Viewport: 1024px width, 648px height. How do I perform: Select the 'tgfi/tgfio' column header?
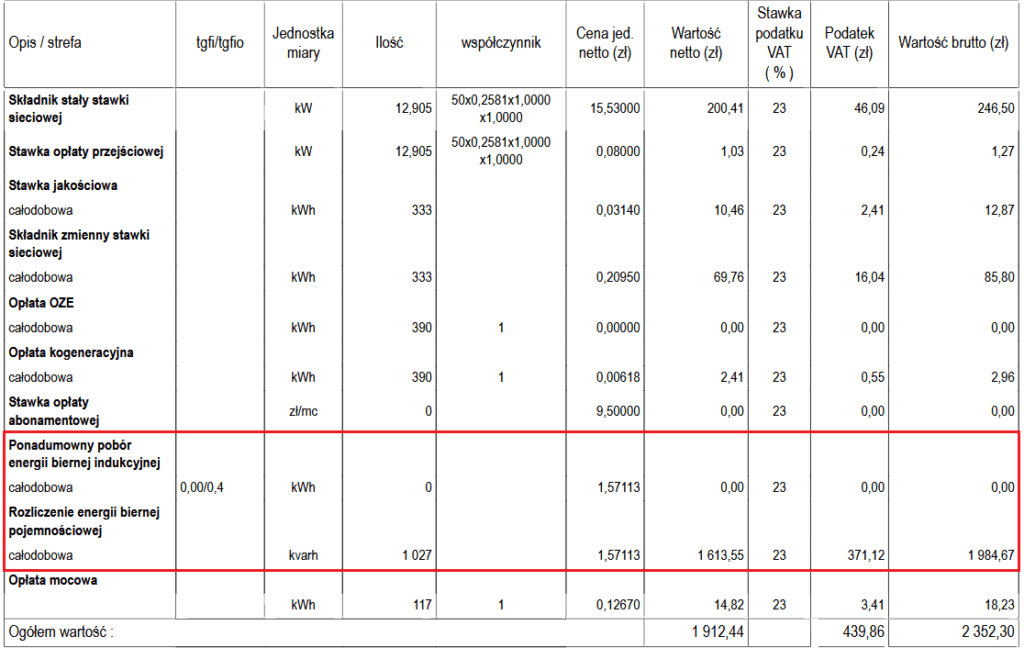point(219,43)
